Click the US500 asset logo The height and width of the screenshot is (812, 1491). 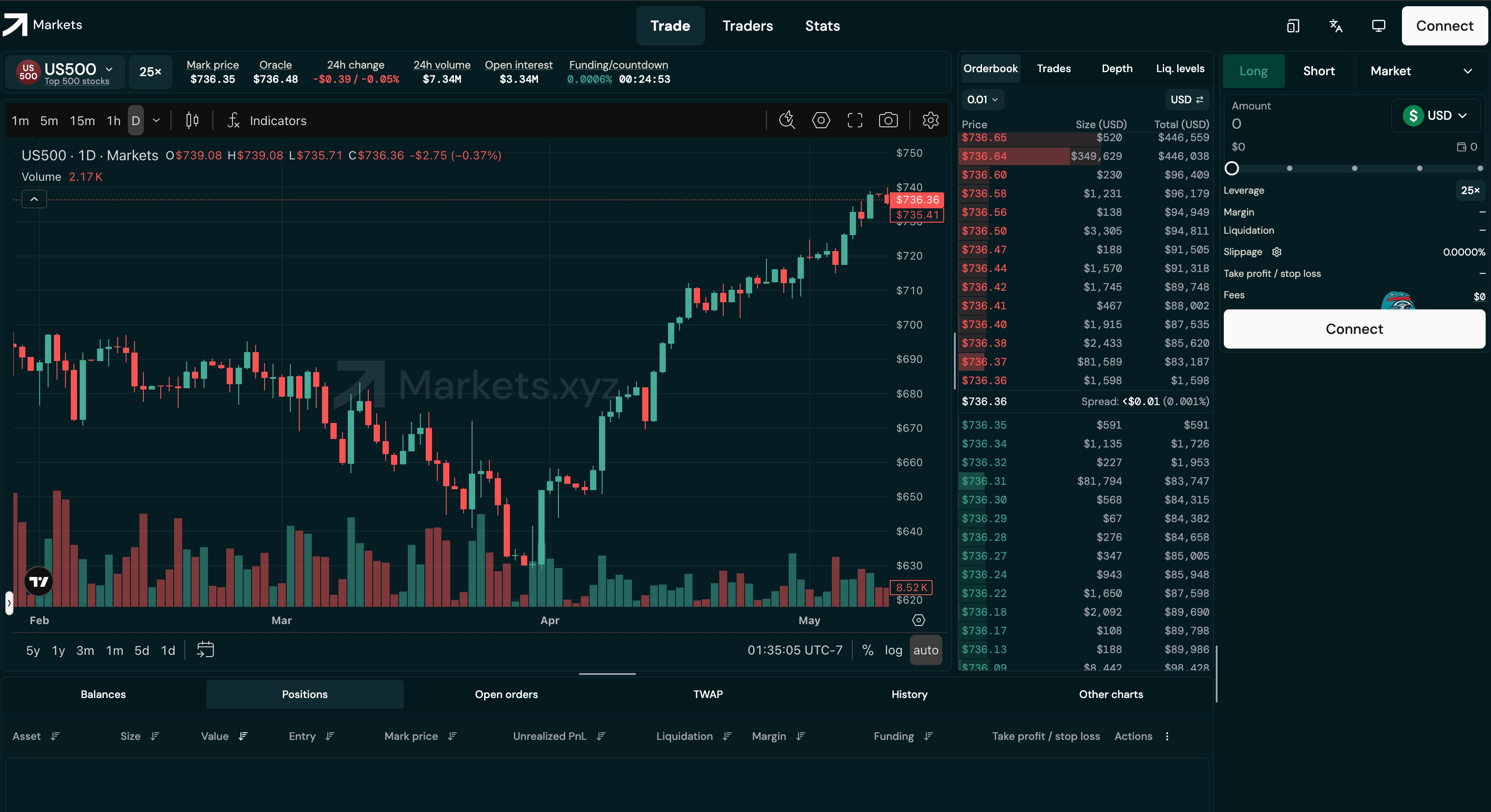(x=28, y=73)
